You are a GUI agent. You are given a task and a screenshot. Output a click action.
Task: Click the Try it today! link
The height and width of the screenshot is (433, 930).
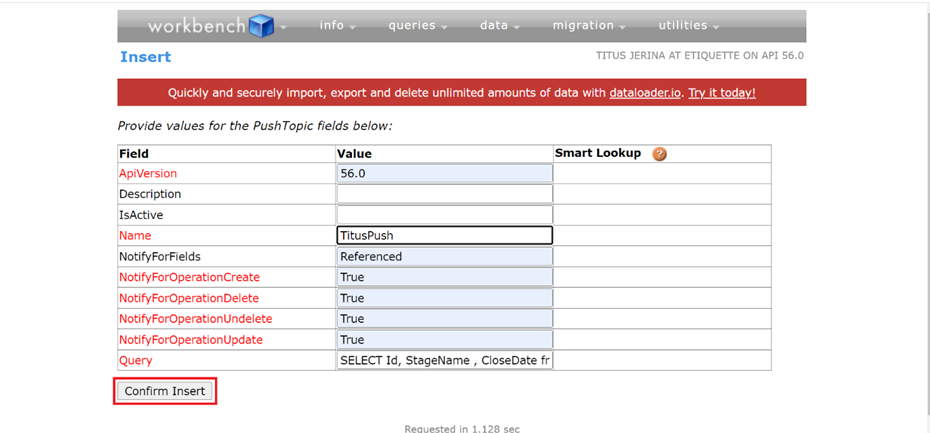722,93
